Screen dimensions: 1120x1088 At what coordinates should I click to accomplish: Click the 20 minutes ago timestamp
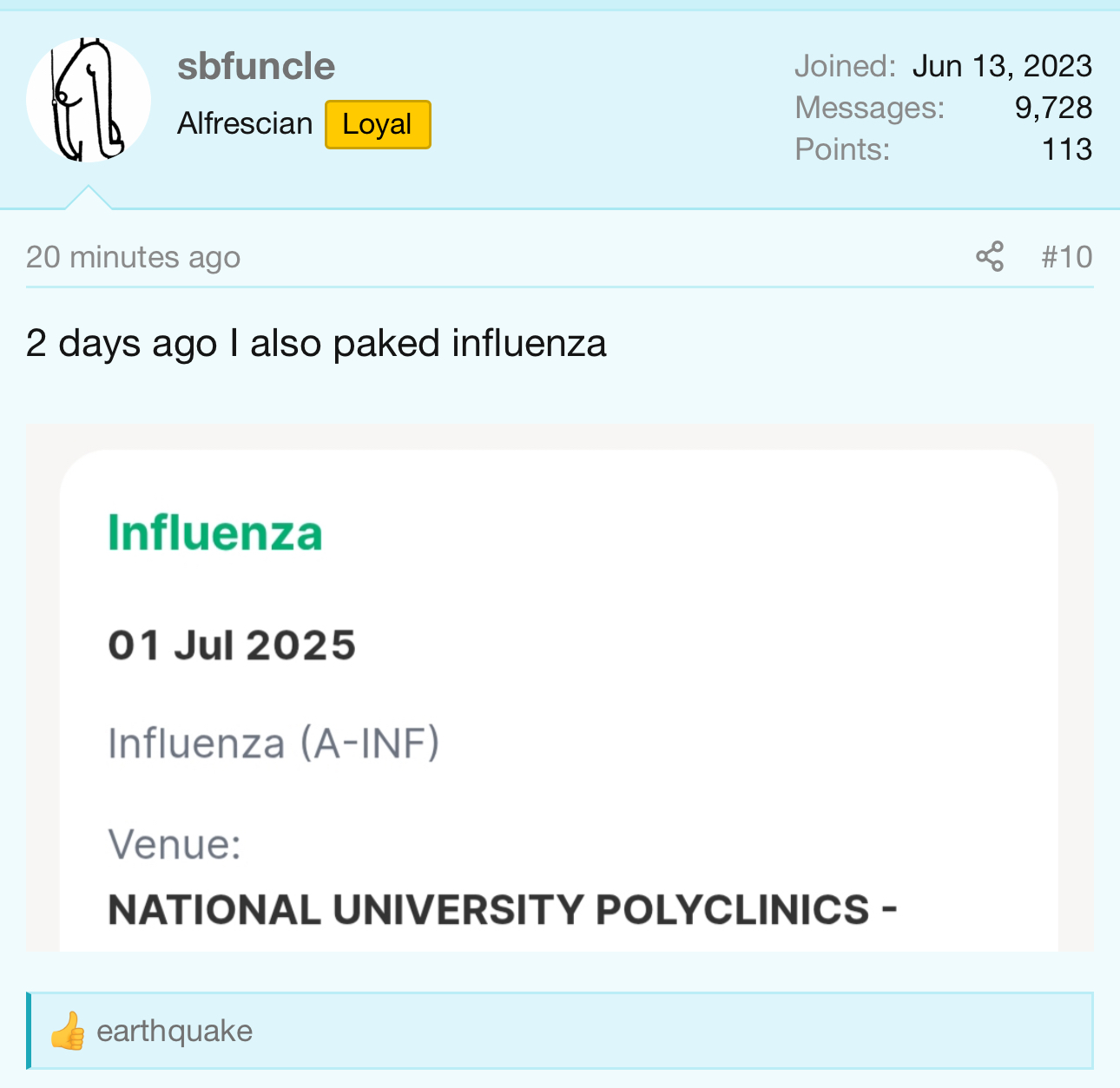point(133,258)
